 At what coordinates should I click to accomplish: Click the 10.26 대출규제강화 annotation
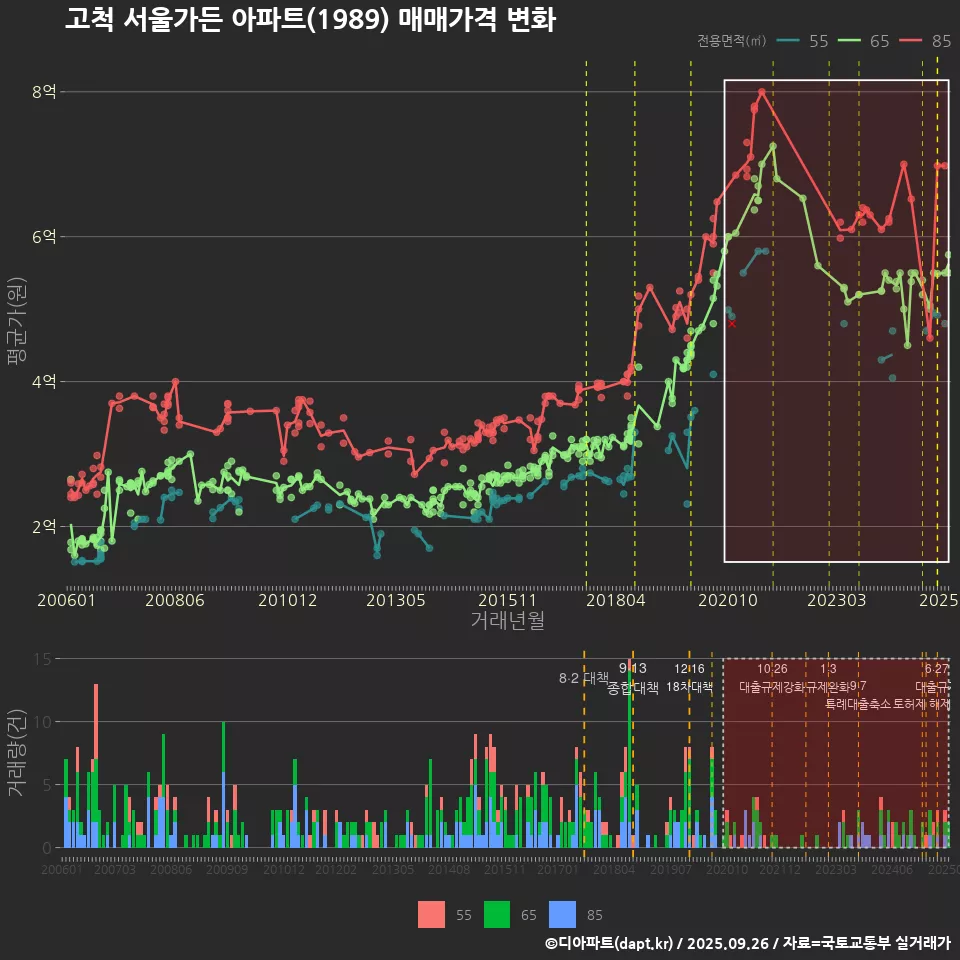pyautogui.click(x=771, y=678)
